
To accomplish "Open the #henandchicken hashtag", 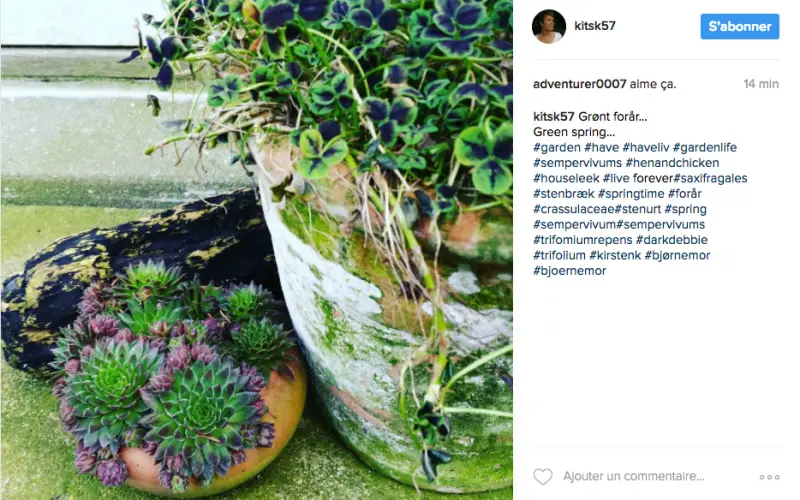I will click(672, 163).
